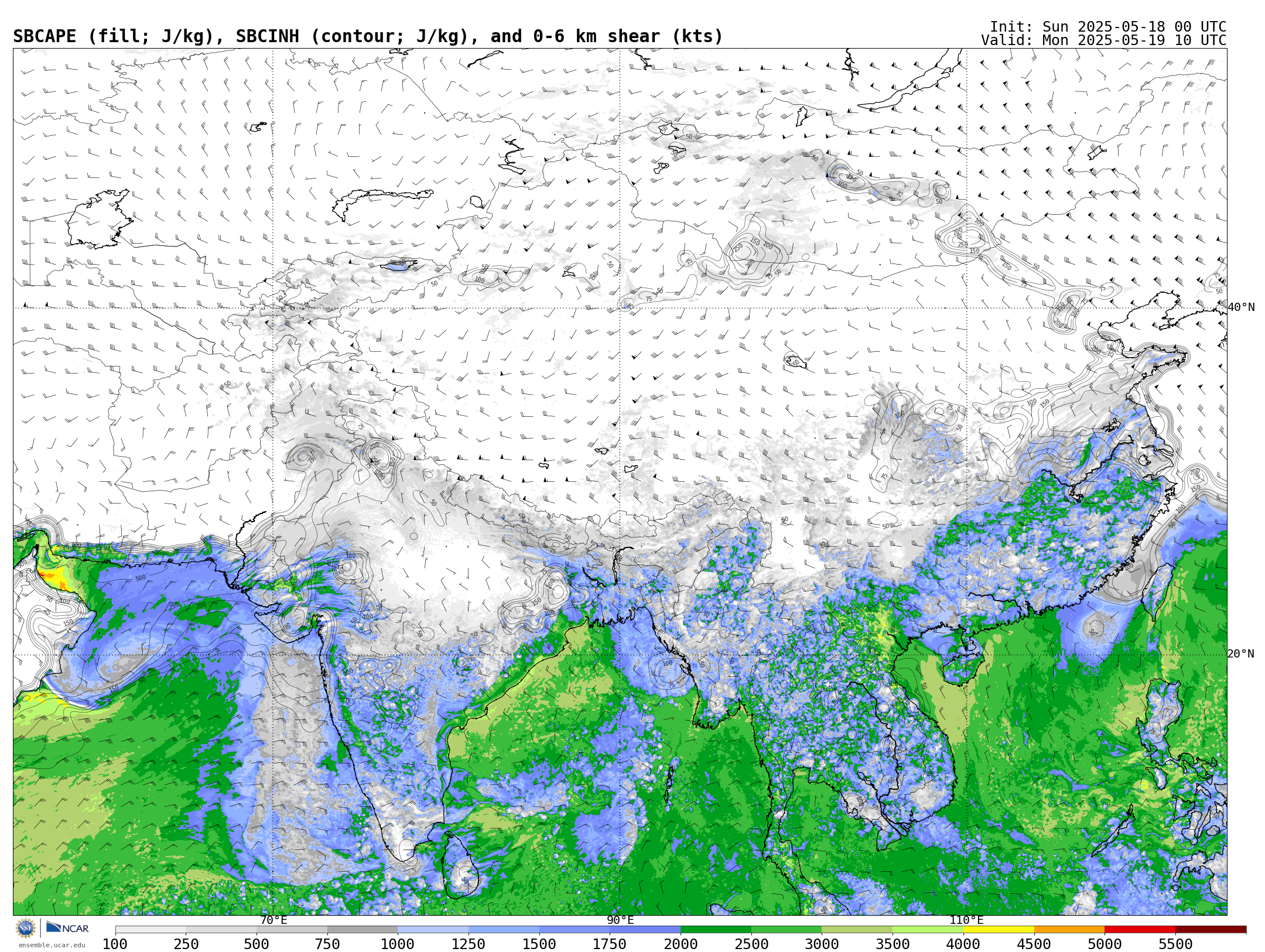Click the 3000 colorbar tick label
This screenshot has width=1265, height=952.
822,944
